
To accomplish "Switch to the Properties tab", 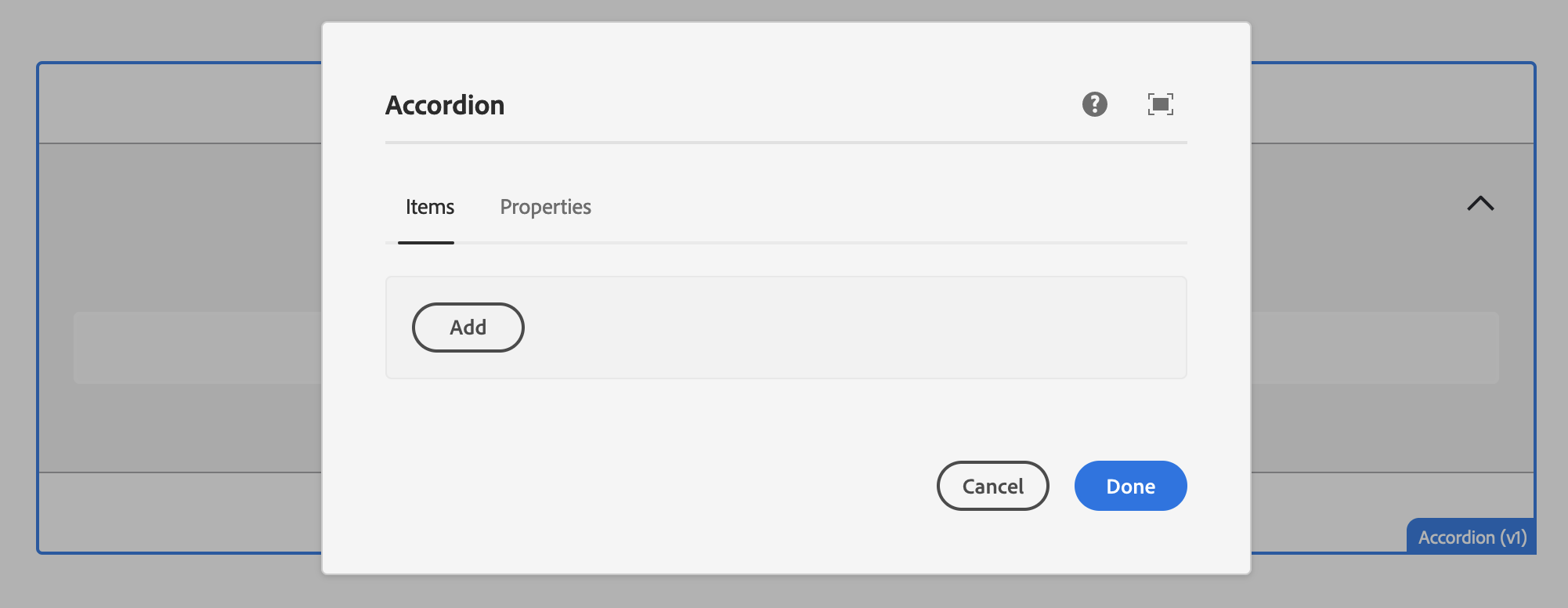I will pos(545,207).
